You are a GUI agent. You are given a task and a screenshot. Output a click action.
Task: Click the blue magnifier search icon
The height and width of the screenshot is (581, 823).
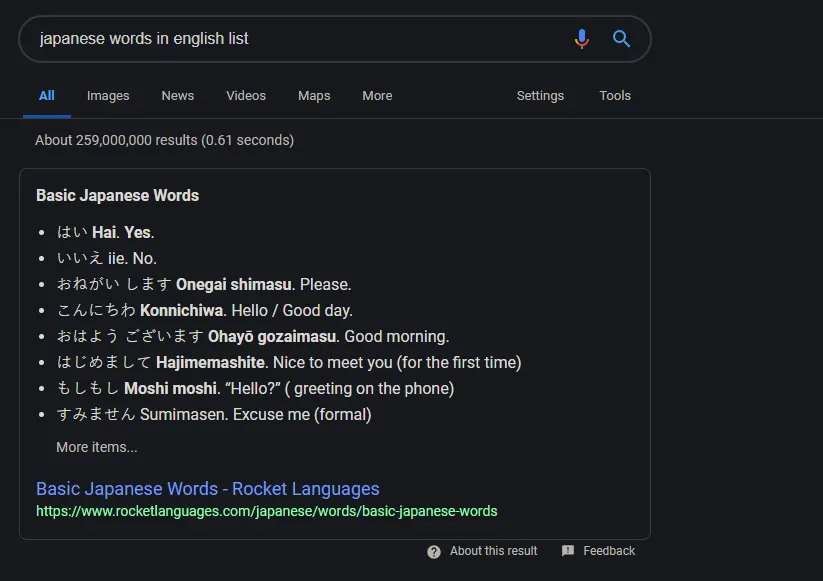pyautogui.click(x=621, y=39)
